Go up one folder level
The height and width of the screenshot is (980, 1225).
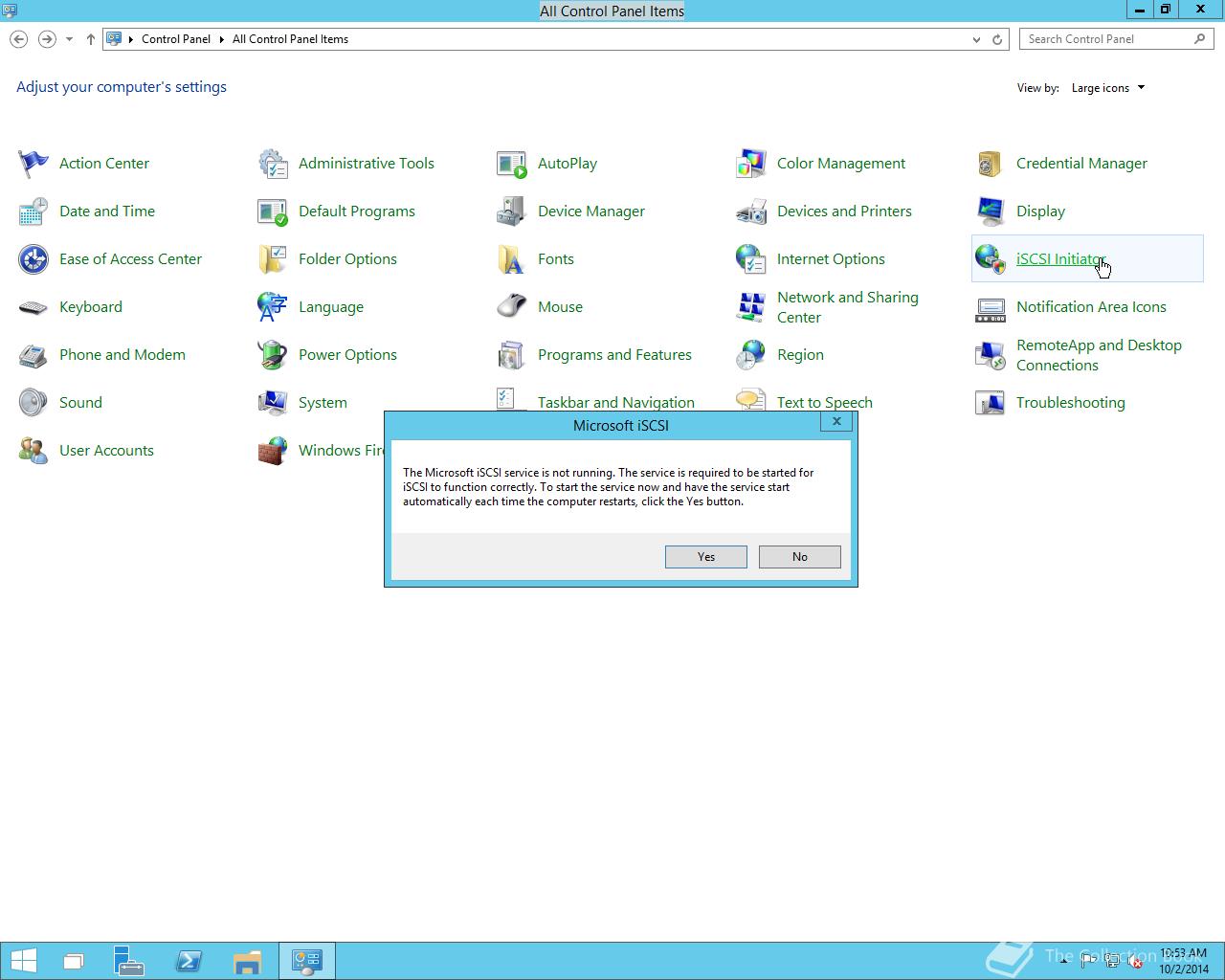tap(91, 39)
